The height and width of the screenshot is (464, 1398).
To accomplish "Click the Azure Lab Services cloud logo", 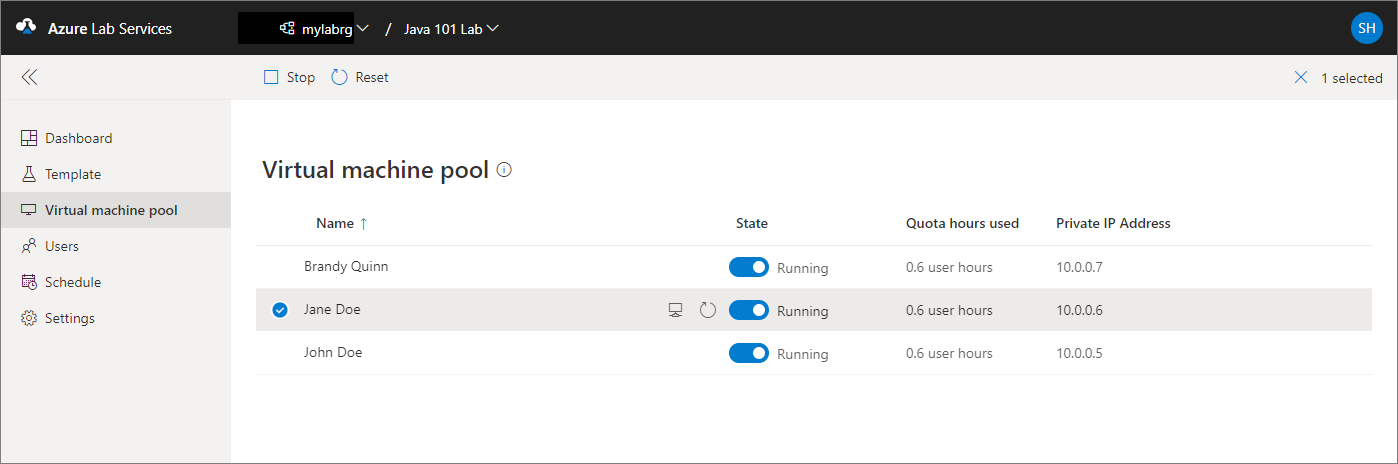I will click(x=26, y=28).
